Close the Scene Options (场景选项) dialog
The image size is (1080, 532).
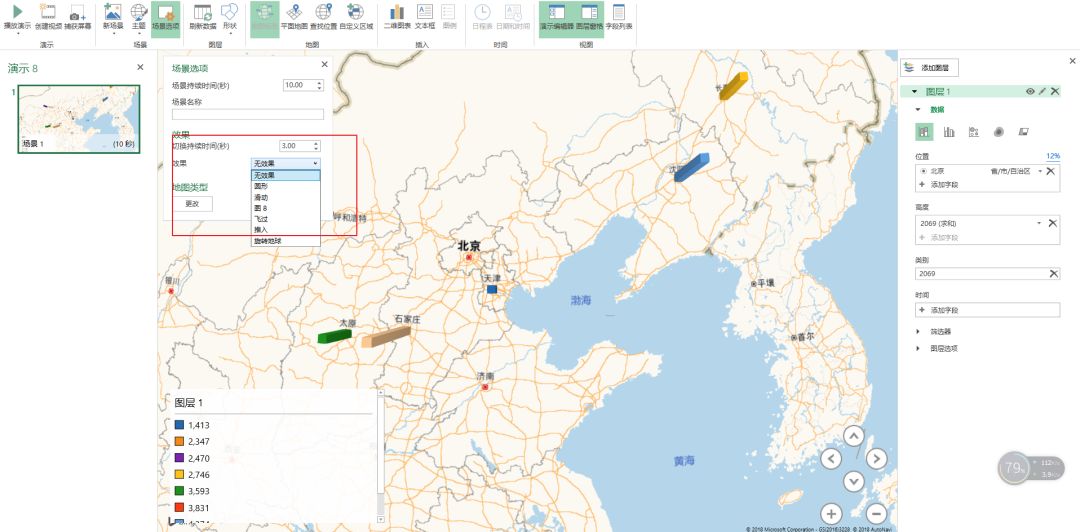point(325,64)
